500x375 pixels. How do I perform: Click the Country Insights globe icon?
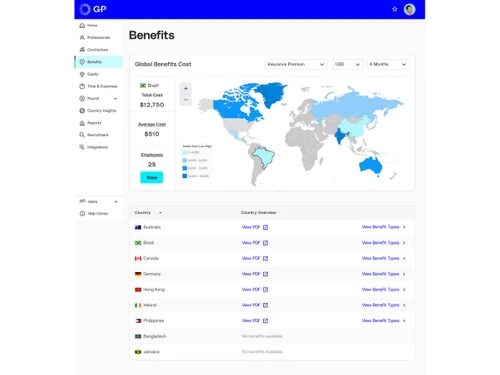point(82,110)
